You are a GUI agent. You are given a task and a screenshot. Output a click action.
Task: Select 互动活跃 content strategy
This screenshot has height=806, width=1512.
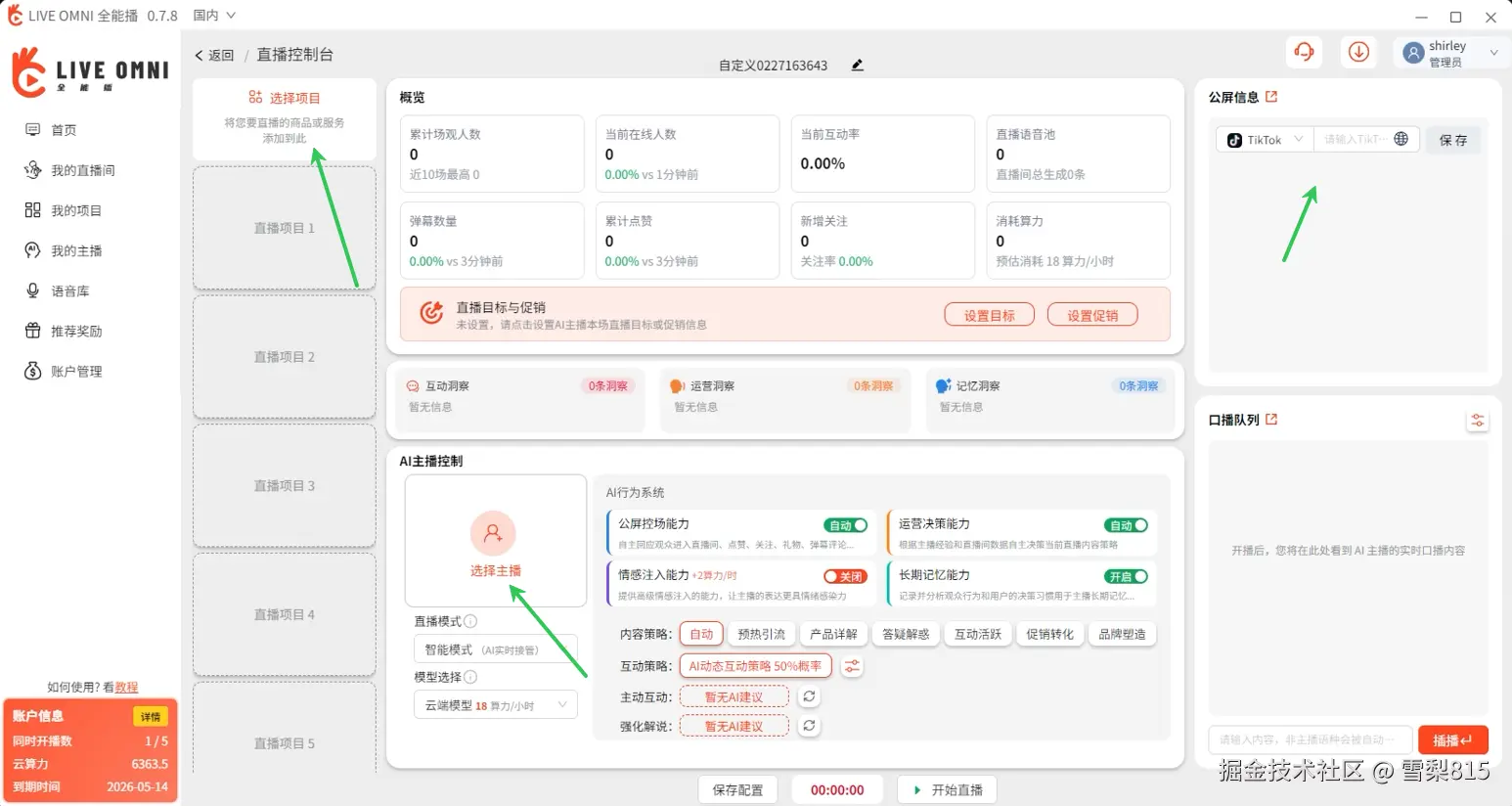(x=978, y=634)
